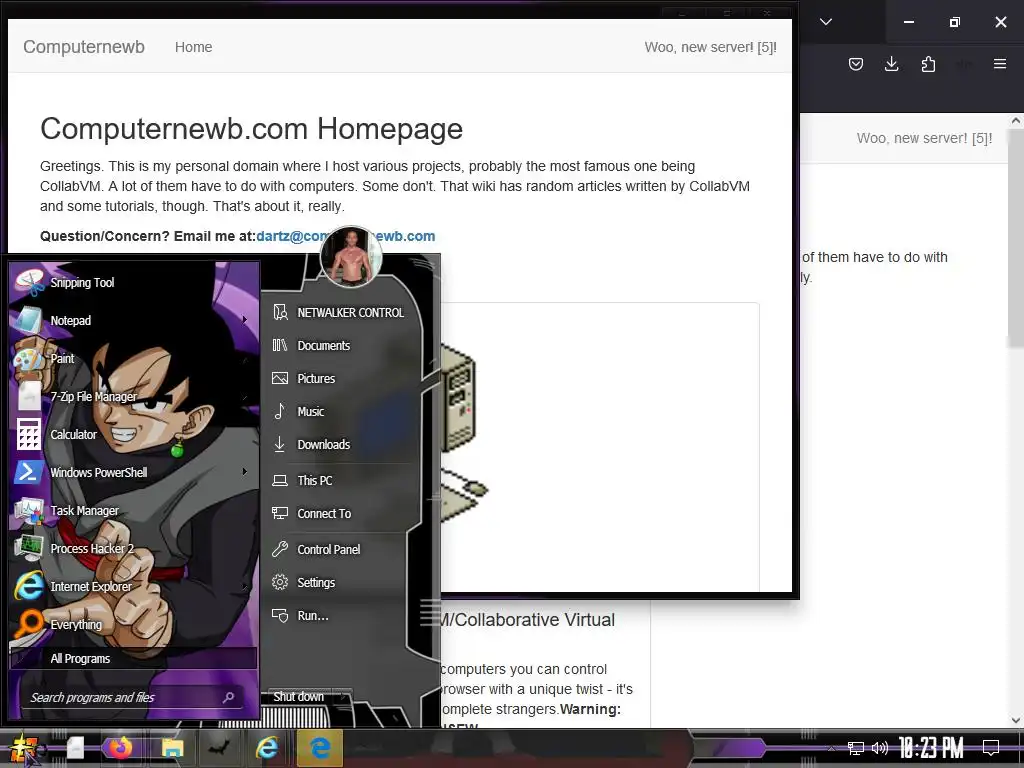Click the blank document taskbar icon

[75, 748]
